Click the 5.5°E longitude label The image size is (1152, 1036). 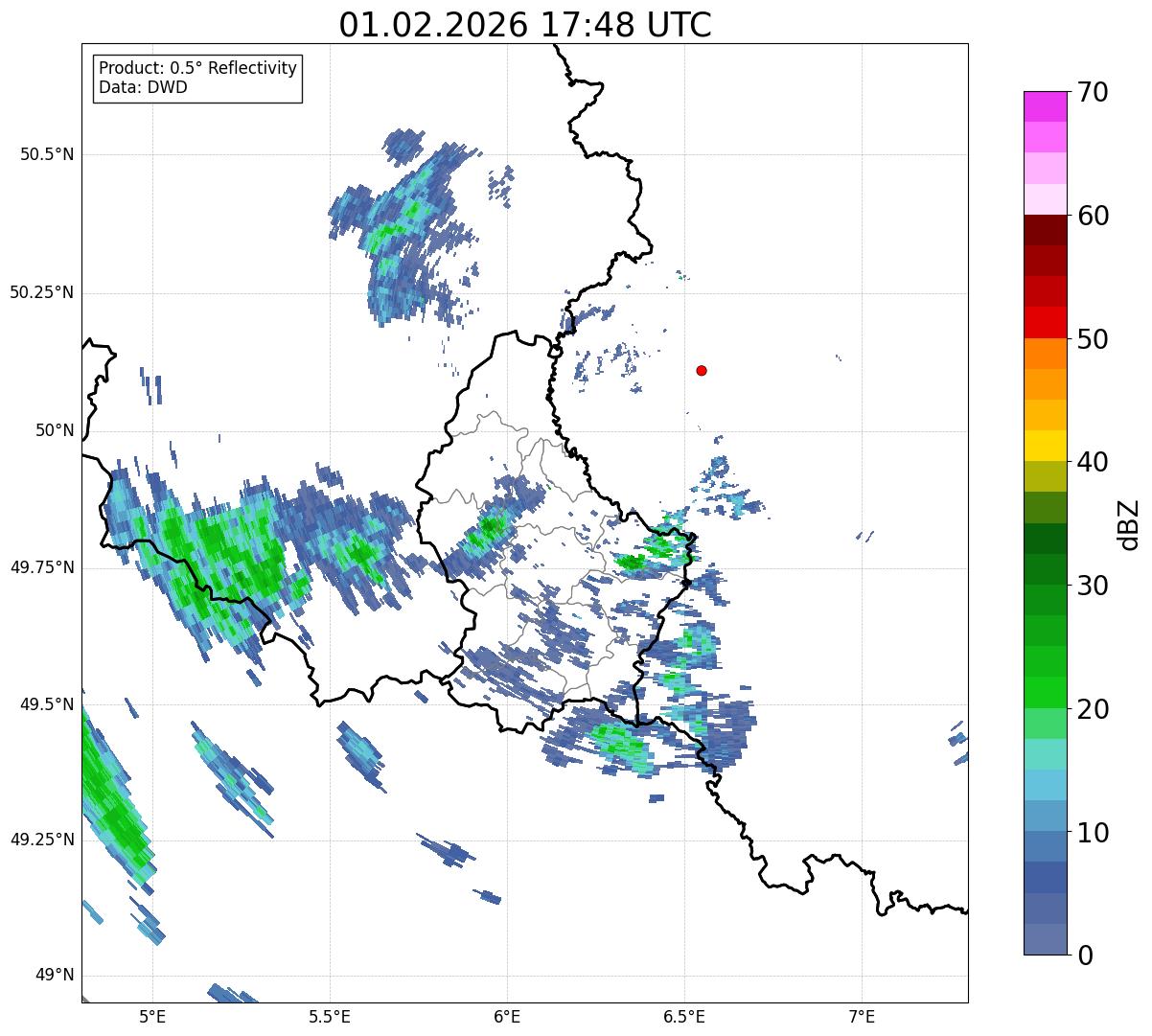330,1016
